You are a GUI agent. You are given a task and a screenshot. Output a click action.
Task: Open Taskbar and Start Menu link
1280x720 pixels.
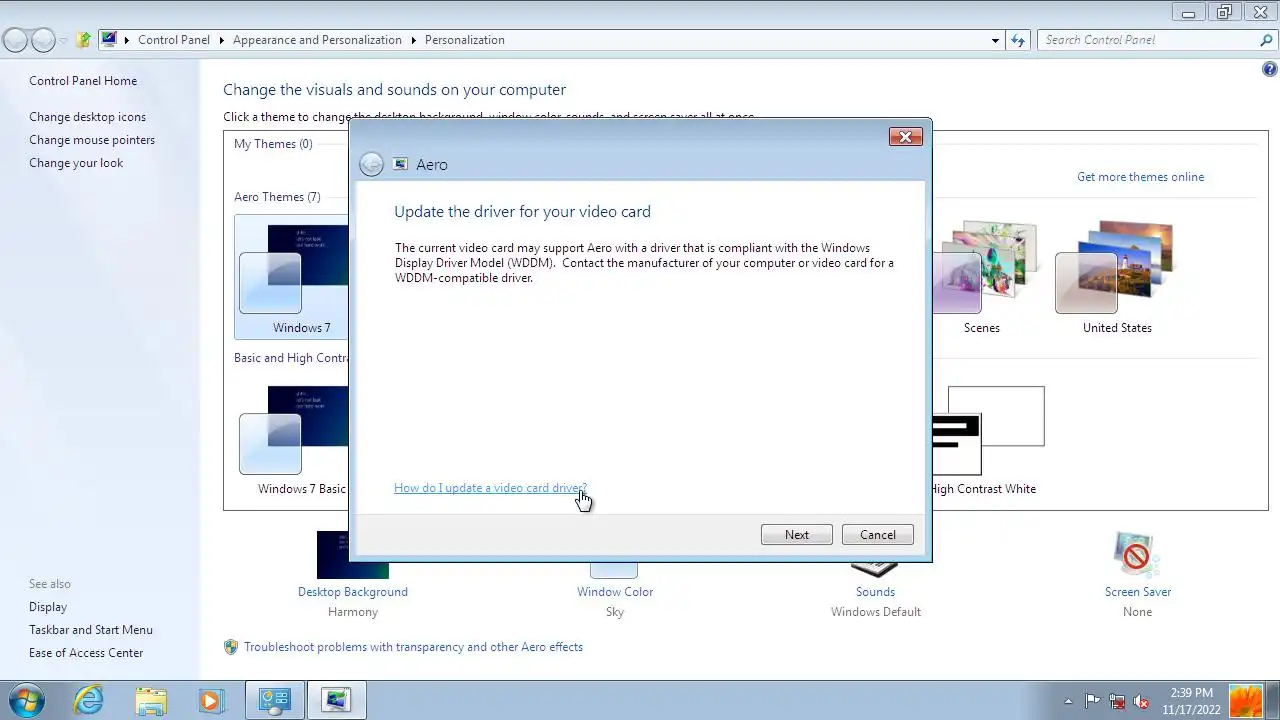point(91,630)
